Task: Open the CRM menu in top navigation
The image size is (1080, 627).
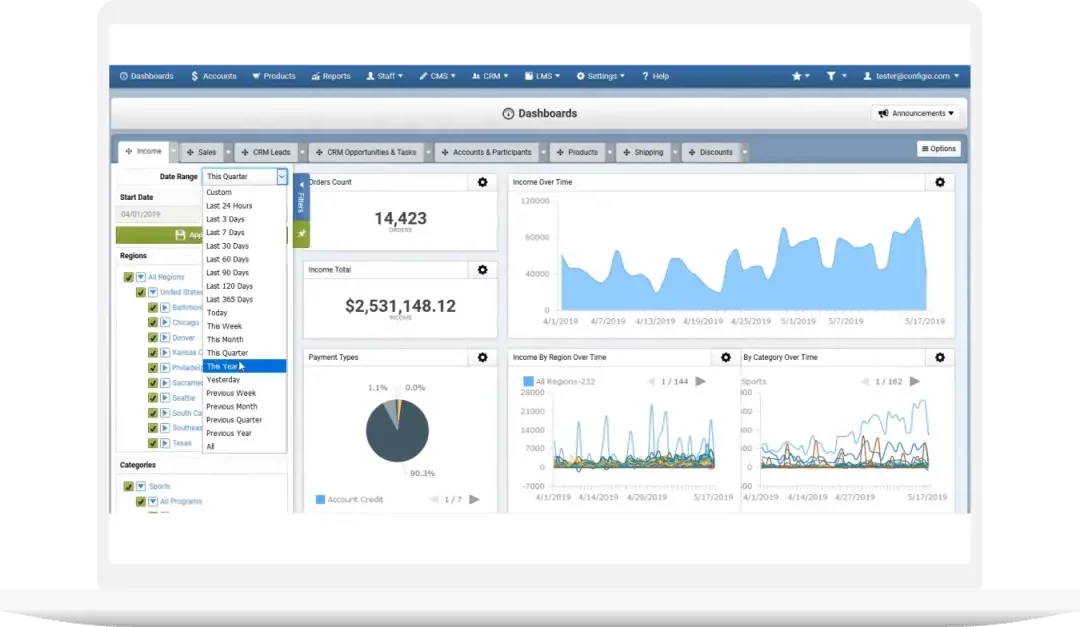Action: (x=490, y=76)
